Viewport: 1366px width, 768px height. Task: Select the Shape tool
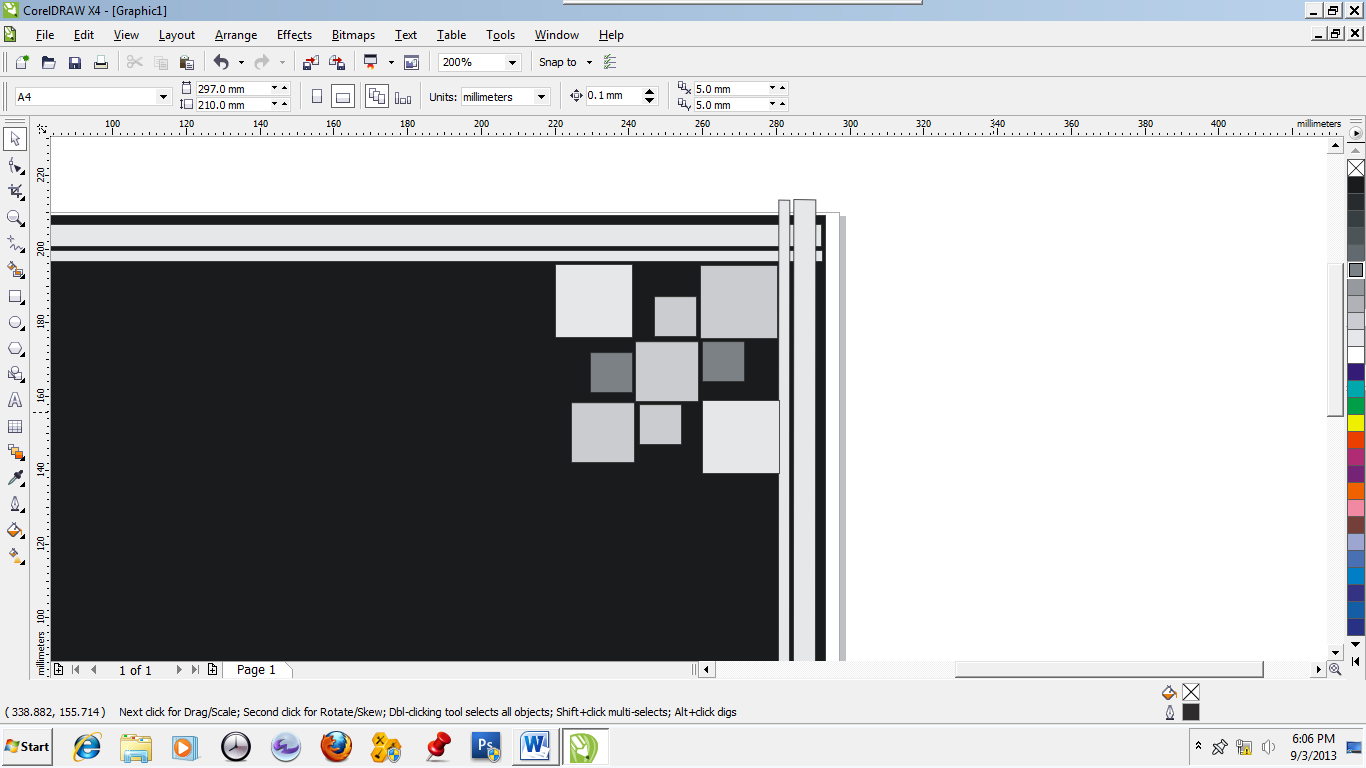[x=15, y=166]
